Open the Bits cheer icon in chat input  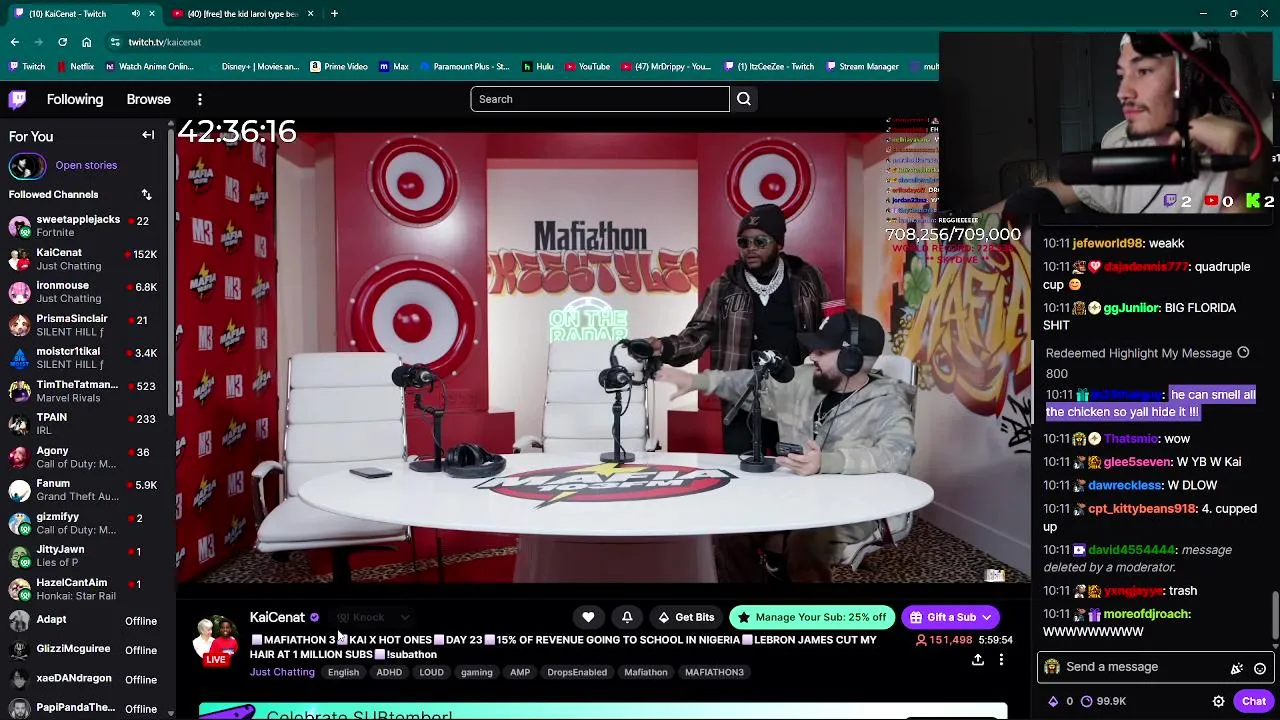1237,668
